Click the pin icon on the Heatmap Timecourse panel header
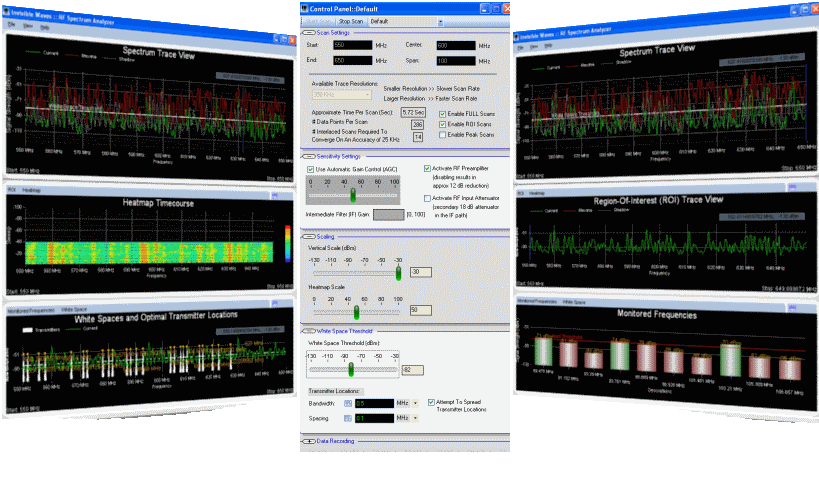The image size is (819, 484). point(275,195)
